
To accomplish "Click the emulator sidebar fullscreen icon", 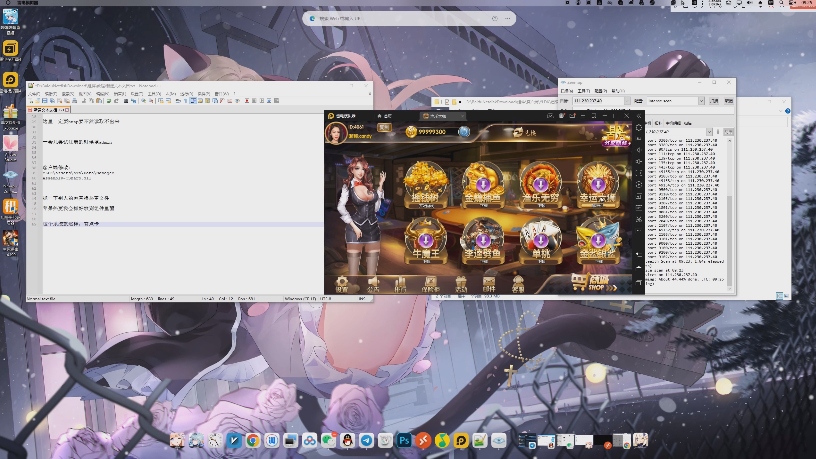I will pyautogui.click(x=639, y=172).
